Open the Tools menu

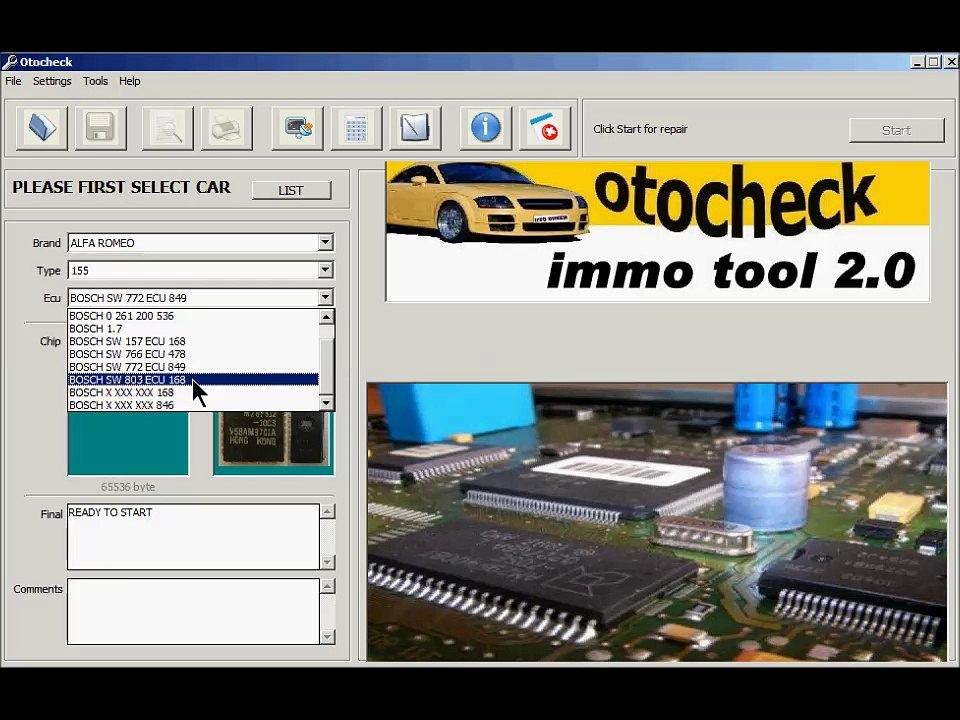pos(96,81)
